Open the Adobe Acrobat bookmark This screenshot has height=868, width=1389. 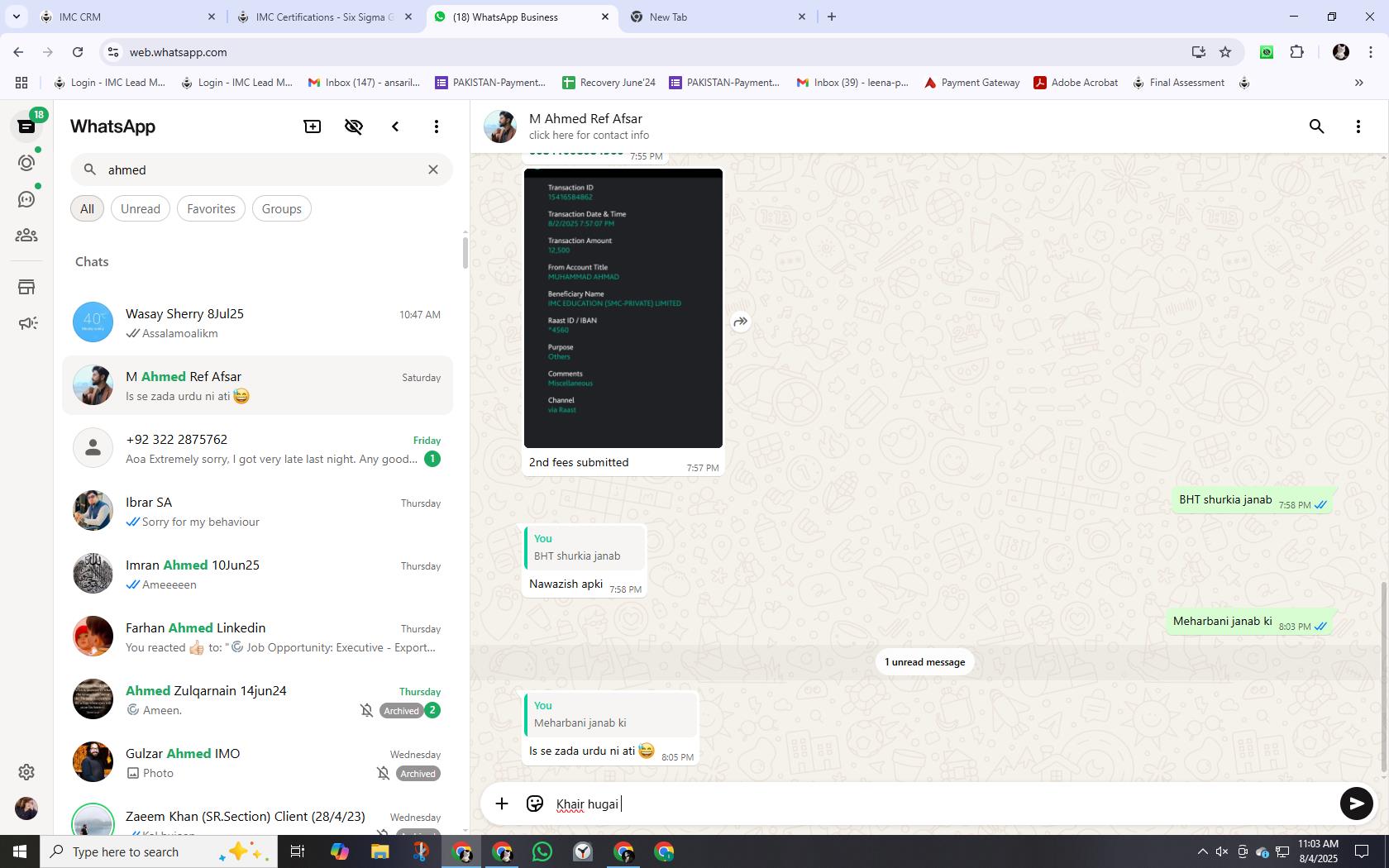click(1076, 83)
